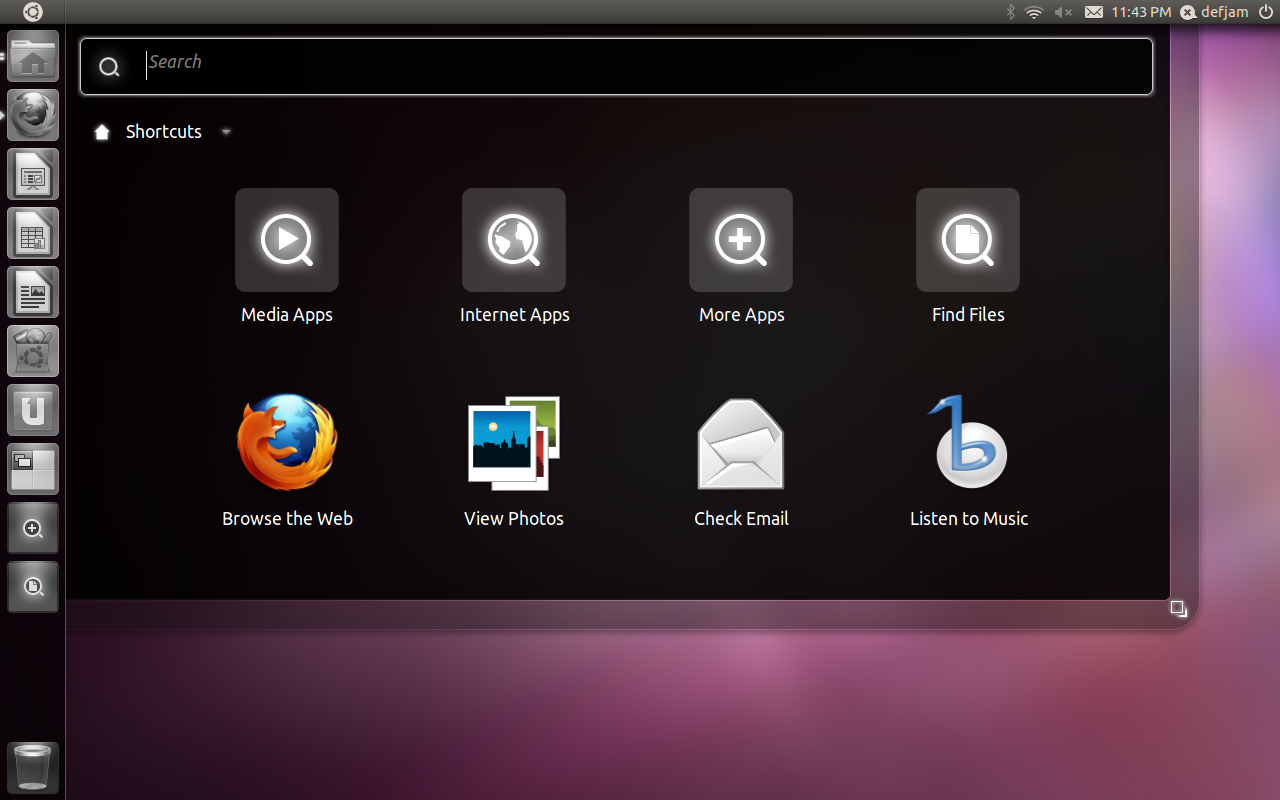Open the muted sound volume indicator

(1063, 12)
